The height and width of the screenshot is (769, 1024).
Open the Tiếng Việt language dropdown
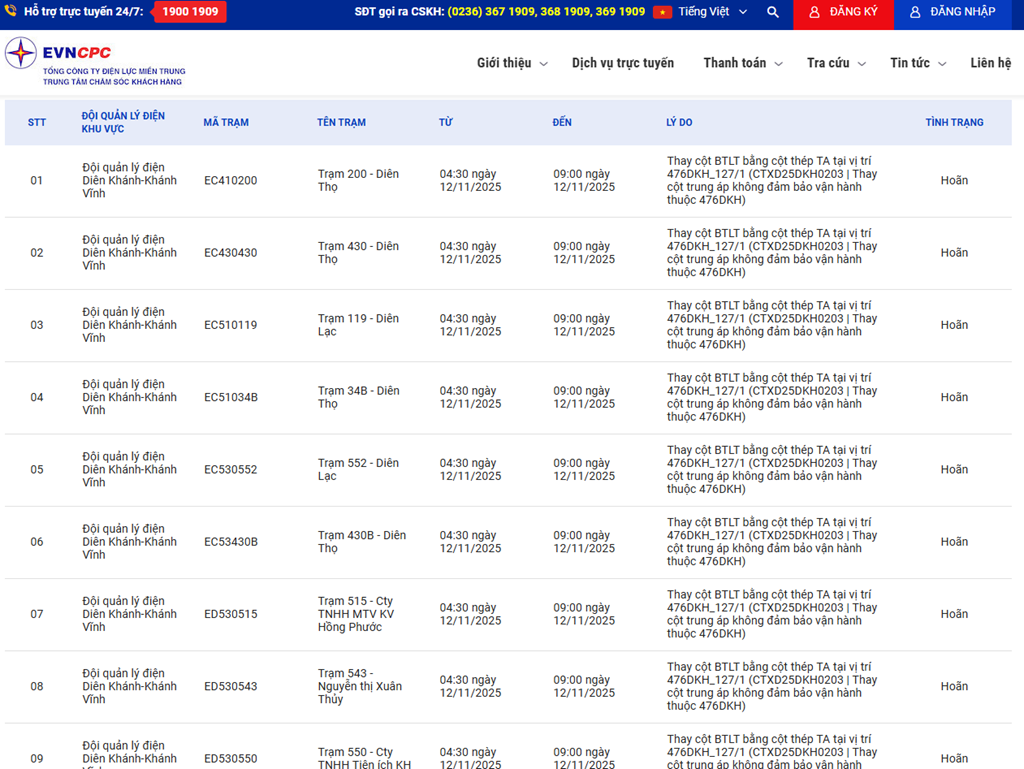[712, 12]
